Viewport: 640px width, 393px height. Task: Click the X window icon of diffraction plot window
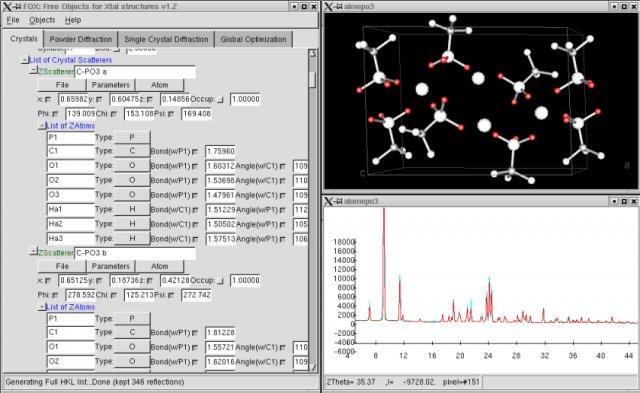328,201
